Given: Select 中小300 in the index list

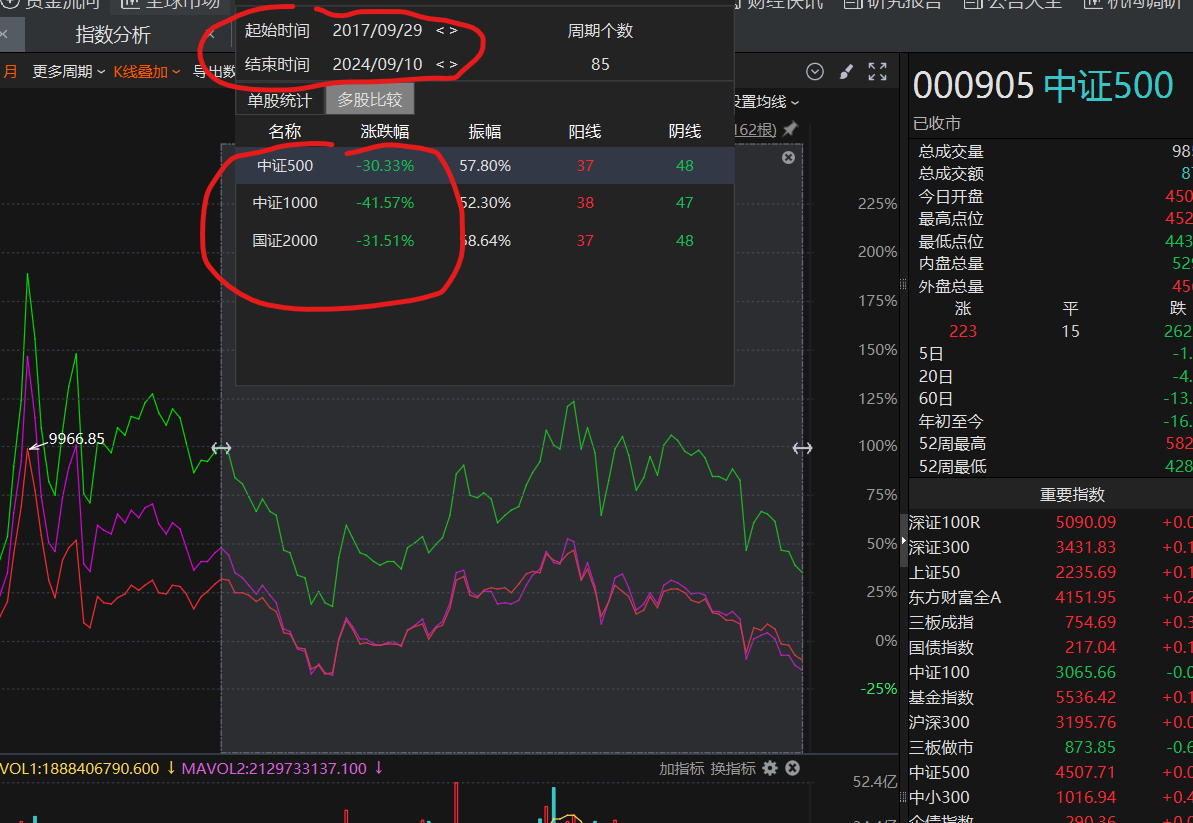Looking at the screenshot, I should pyautogui.click(x=939, y=797).
